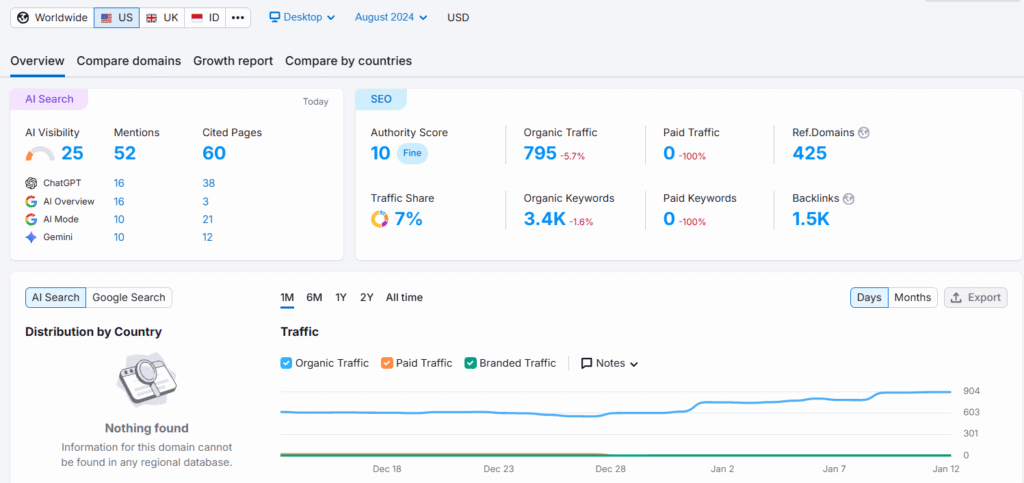Open the Growth report tab
The width and height of the screenshot is (1024, 483).
coord(233,61)
